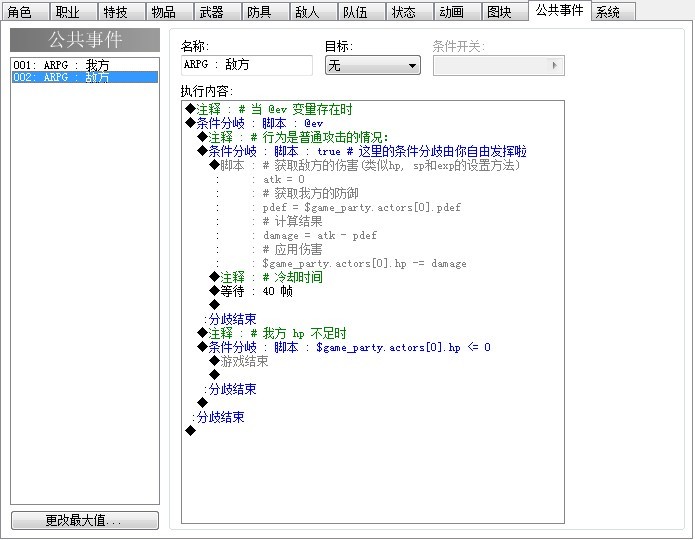
Task: Select comment line '# 冷却时间'
Action: (266, 277)
